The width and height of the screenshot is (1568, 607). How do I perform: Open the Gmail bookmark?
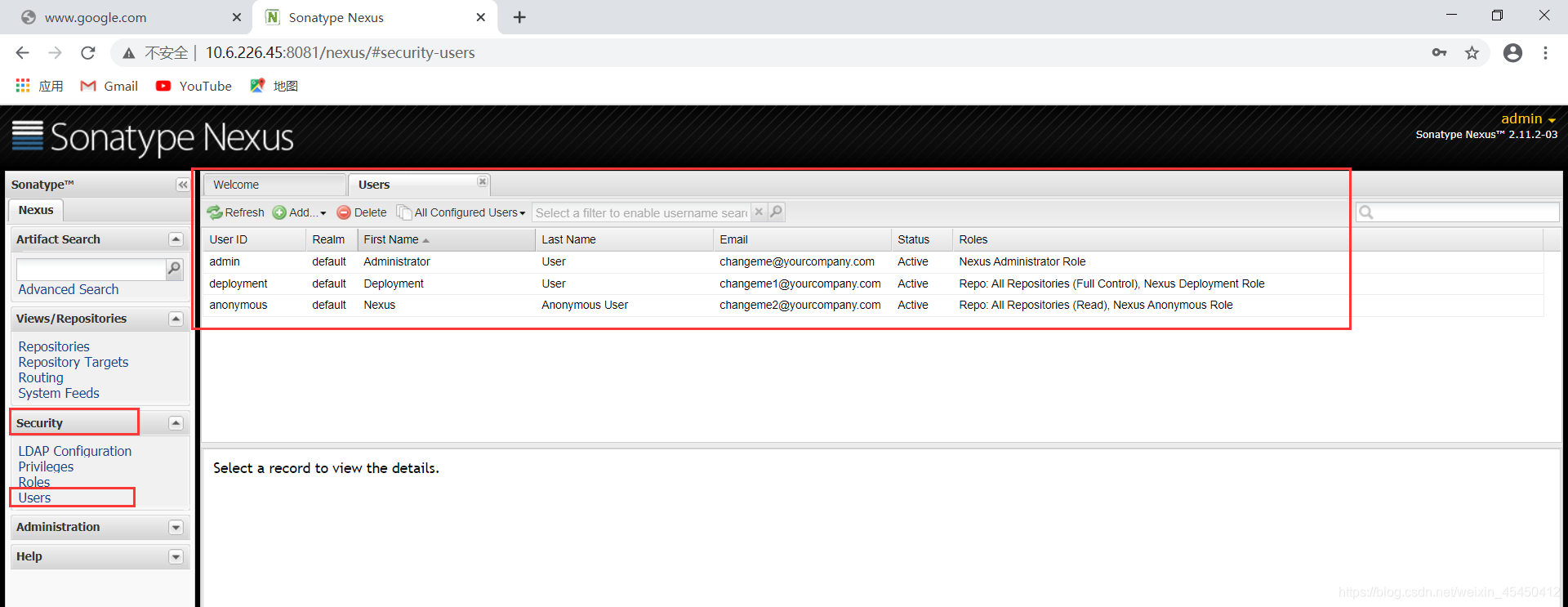(x=109, y=86)
